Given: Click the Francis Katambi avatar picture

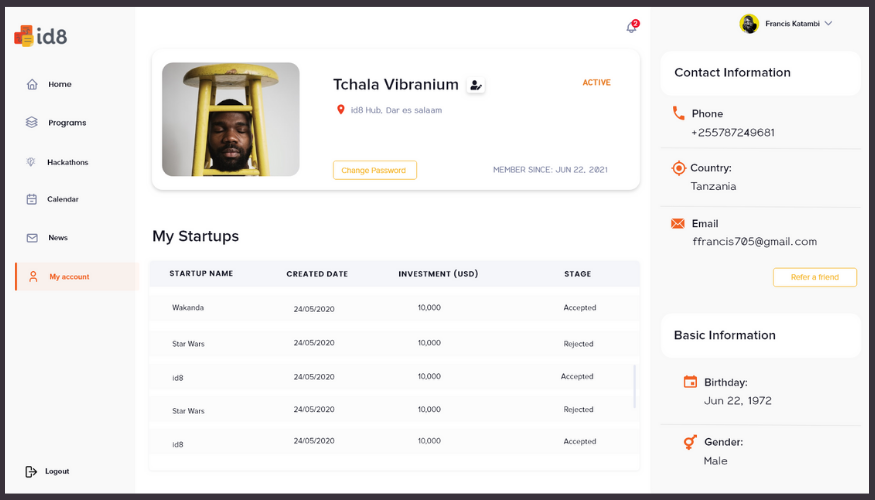Looking at the screenshot, I should point(749,23).
